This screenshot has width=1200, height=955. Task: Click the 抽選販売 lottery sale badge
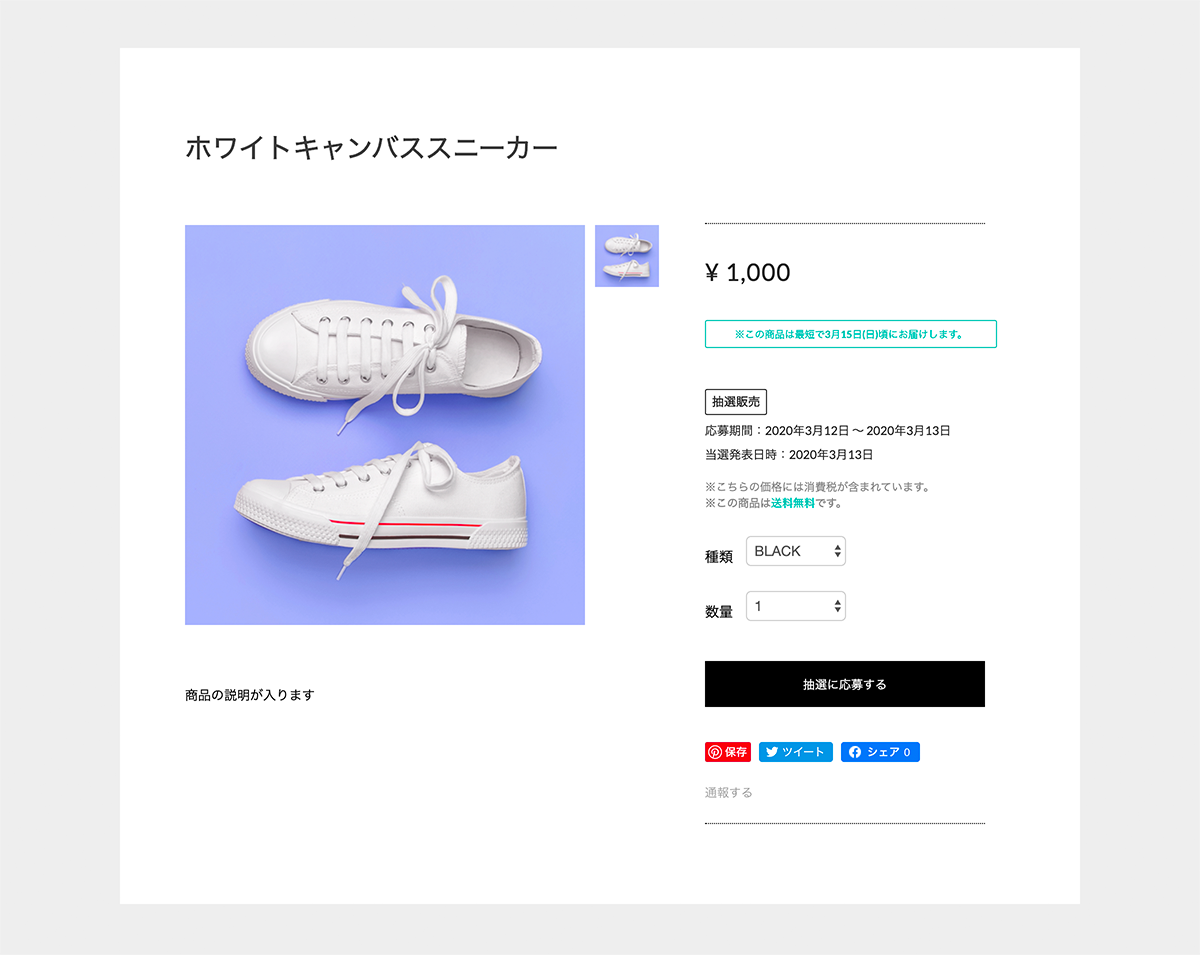(736, 402)
